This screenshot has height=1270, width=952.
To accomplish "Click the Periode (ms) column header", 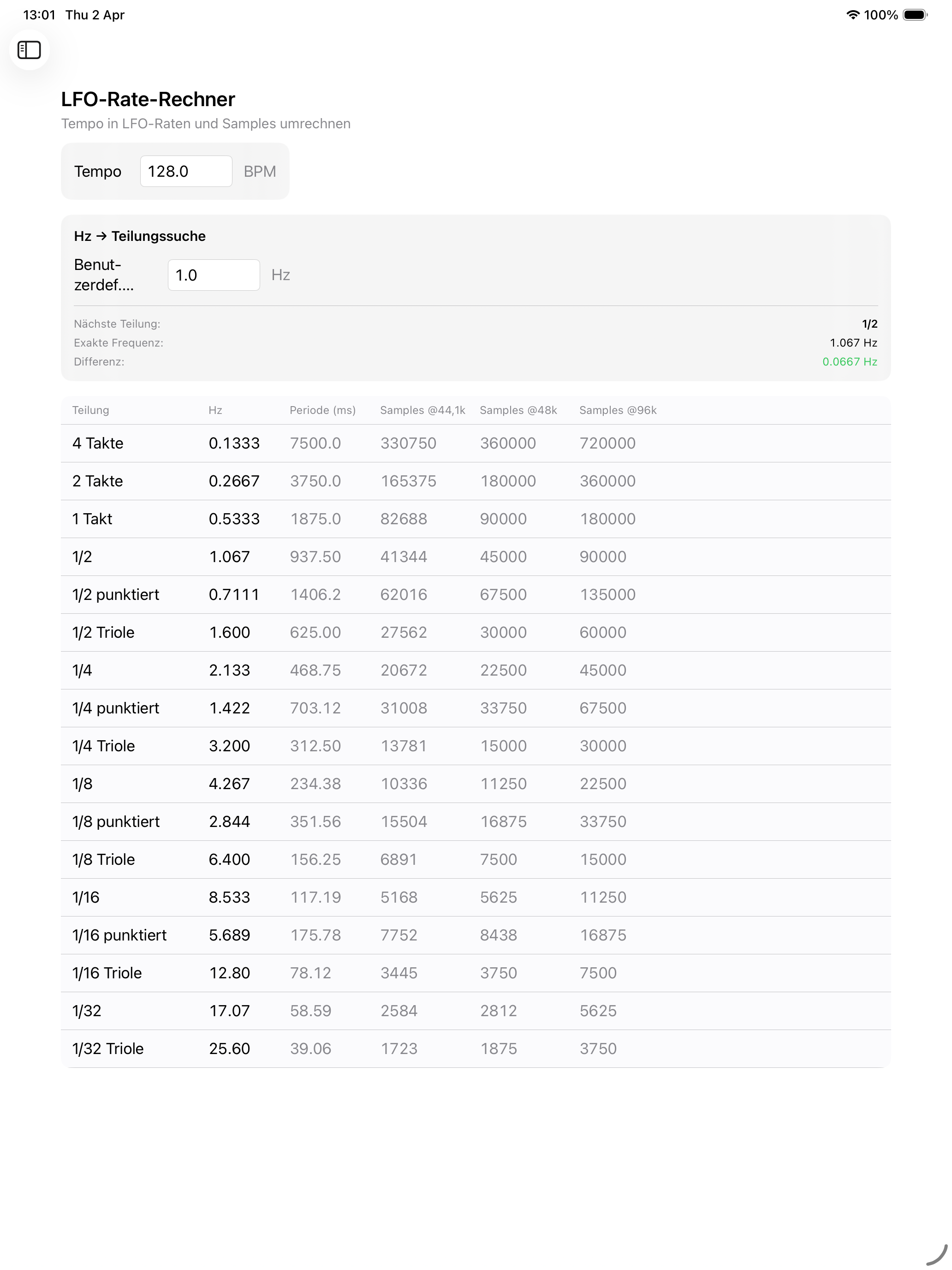I will click(322, 410).
